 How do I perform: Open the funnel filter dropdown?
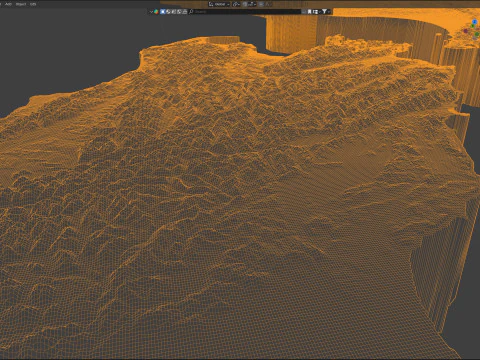(326, 12)
